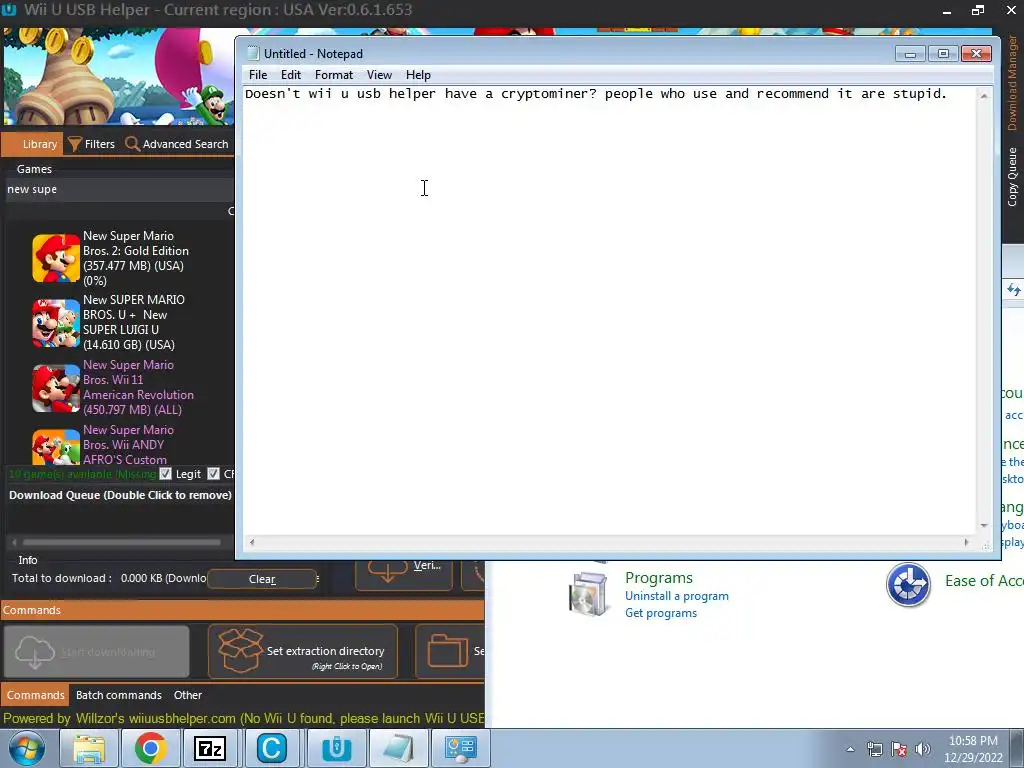
Task: Open Notepad Edit menu
Action: coord(291,75)
